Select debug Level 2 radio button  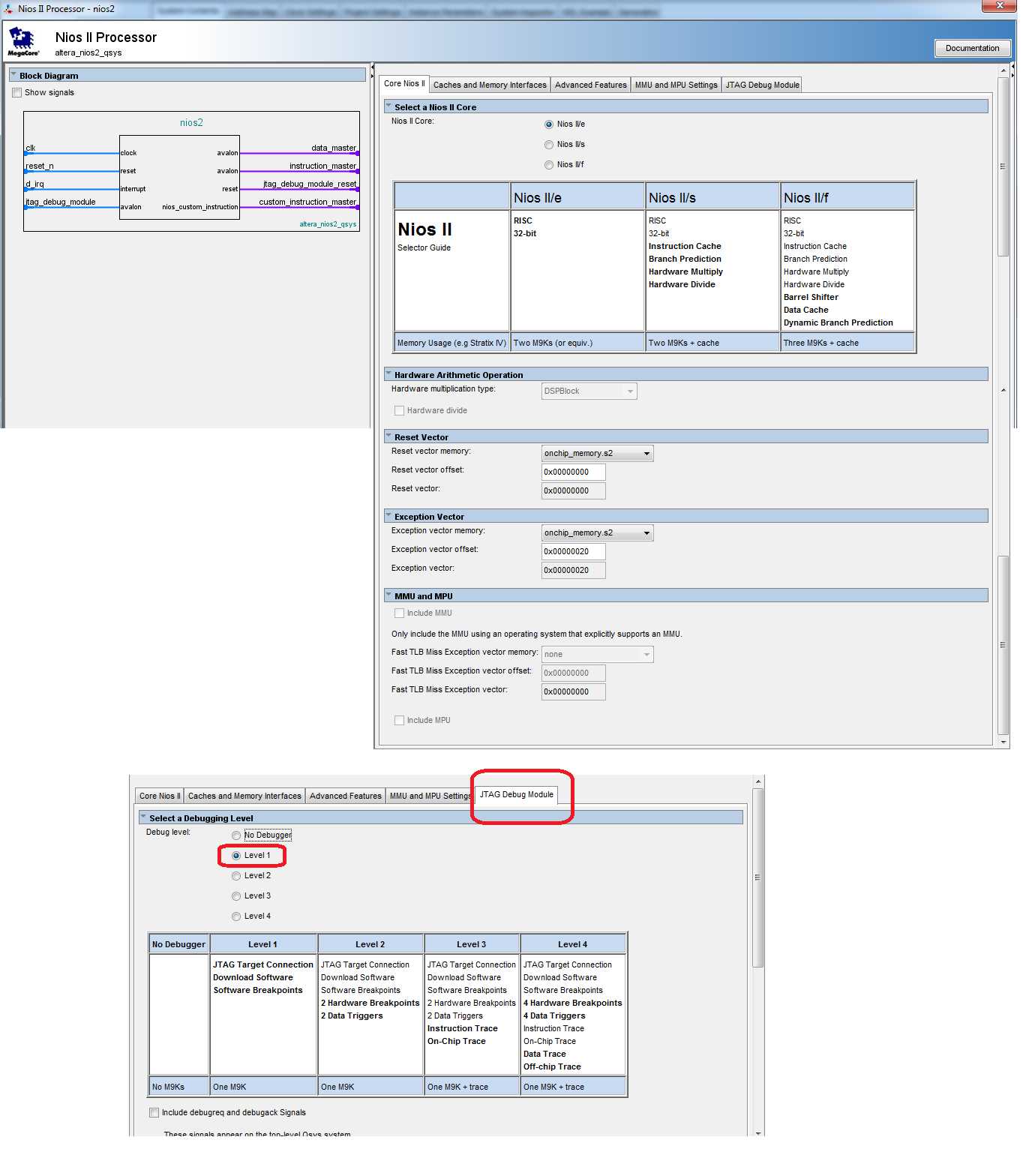pos(236,876)
